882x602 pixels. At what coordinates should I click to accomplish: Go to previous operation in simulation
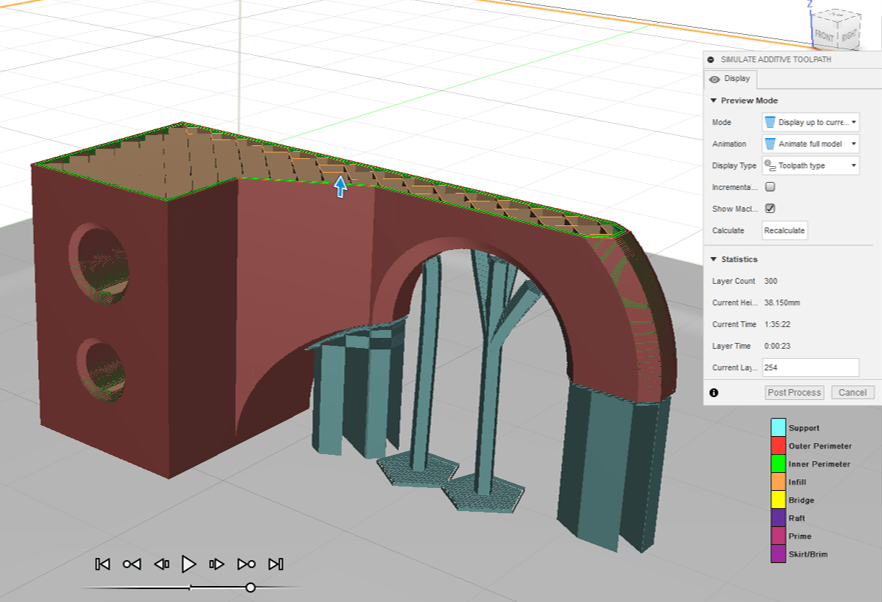[x=132, y=564]
